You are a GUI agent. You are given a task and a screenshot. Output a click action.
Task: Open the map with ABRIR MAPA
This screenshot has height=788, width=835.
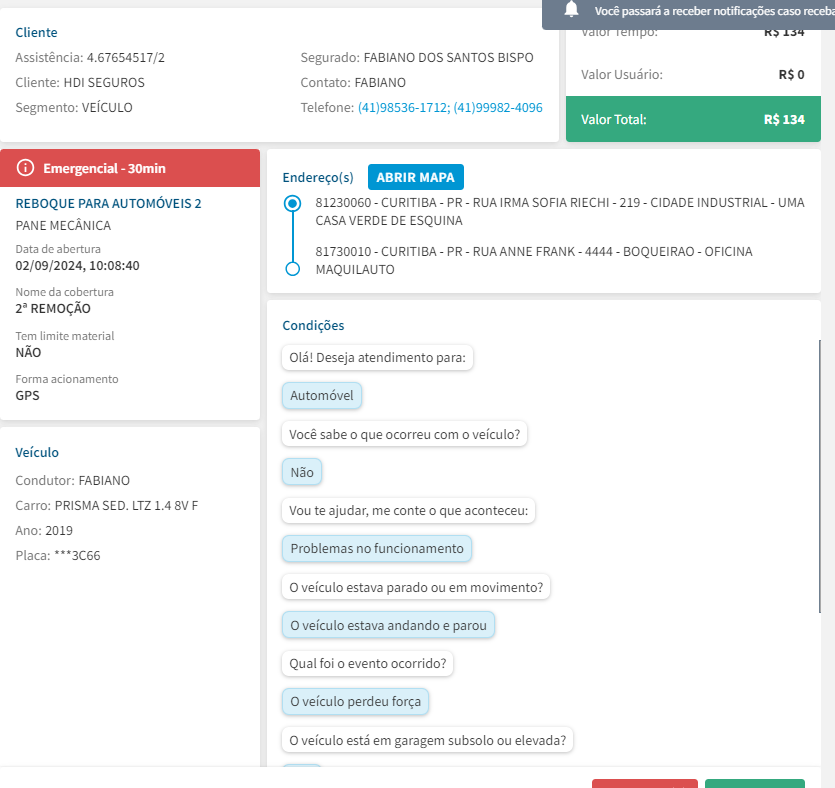point(415,177)
